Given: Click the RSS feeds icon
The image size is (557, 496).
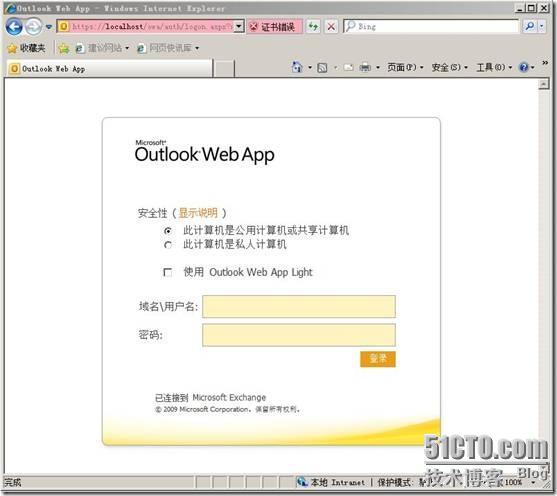Looking at the screenshot, I should (322, 67).
